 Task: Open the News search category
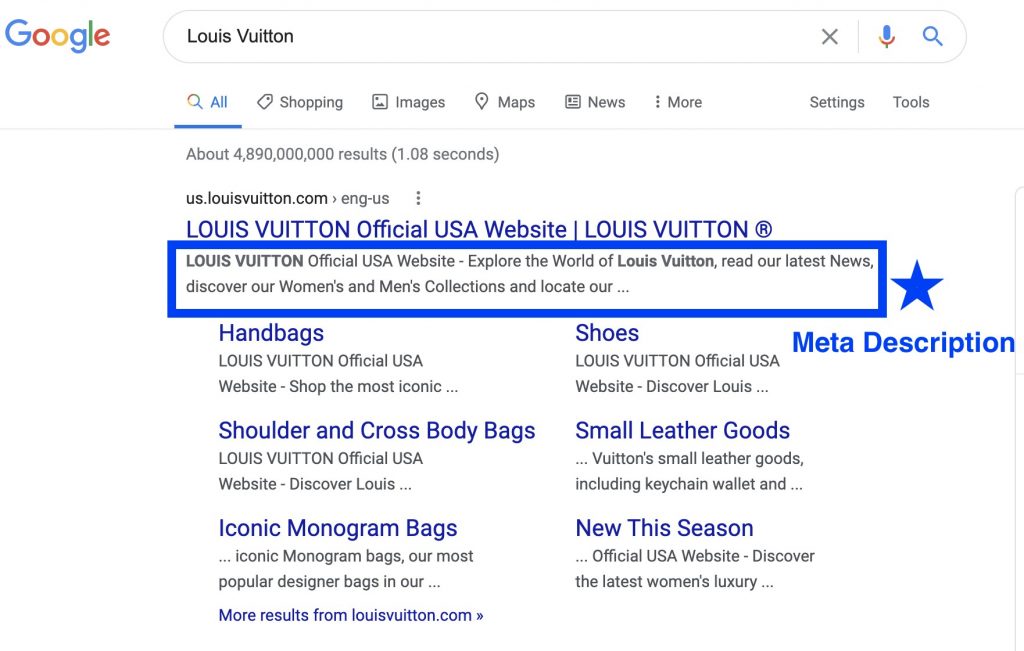tap(594, 102)
